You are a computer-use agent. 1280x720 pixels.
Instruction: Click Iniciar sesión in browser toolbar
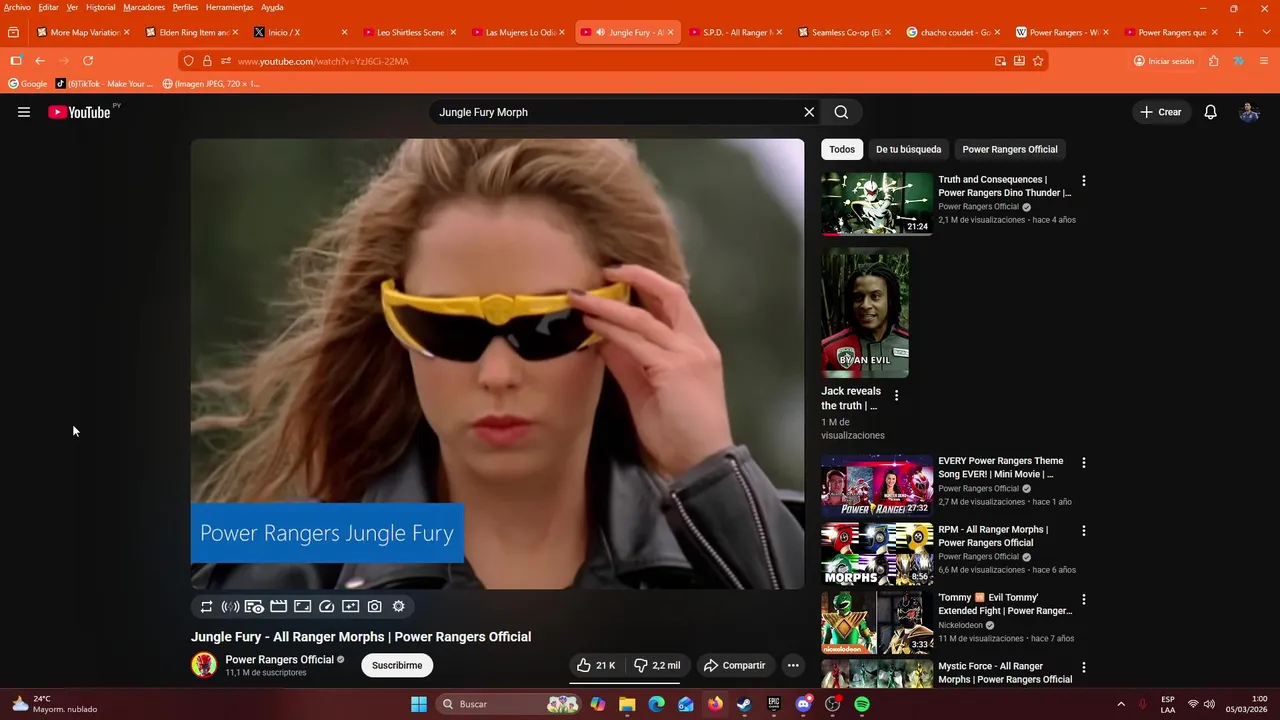(x=1164, y=61)
